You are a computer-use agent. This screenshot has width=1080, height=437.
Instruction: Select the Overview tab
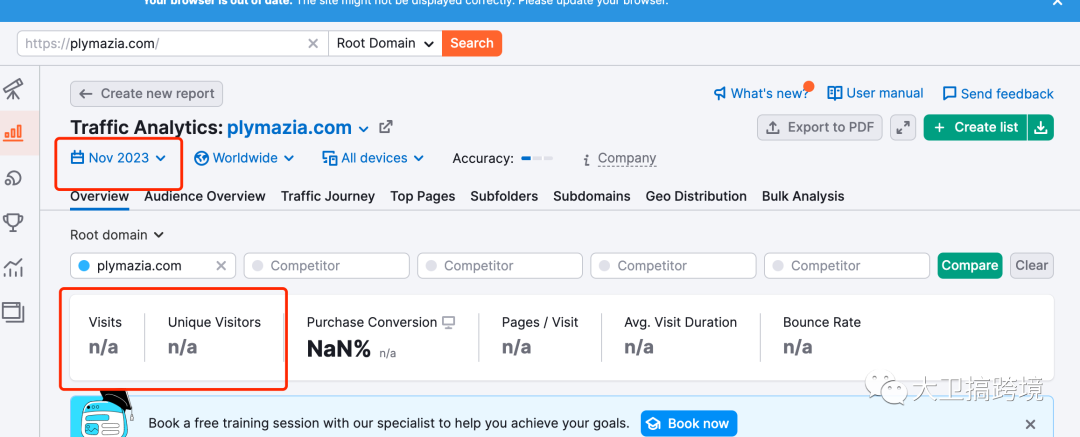[99, 196]
